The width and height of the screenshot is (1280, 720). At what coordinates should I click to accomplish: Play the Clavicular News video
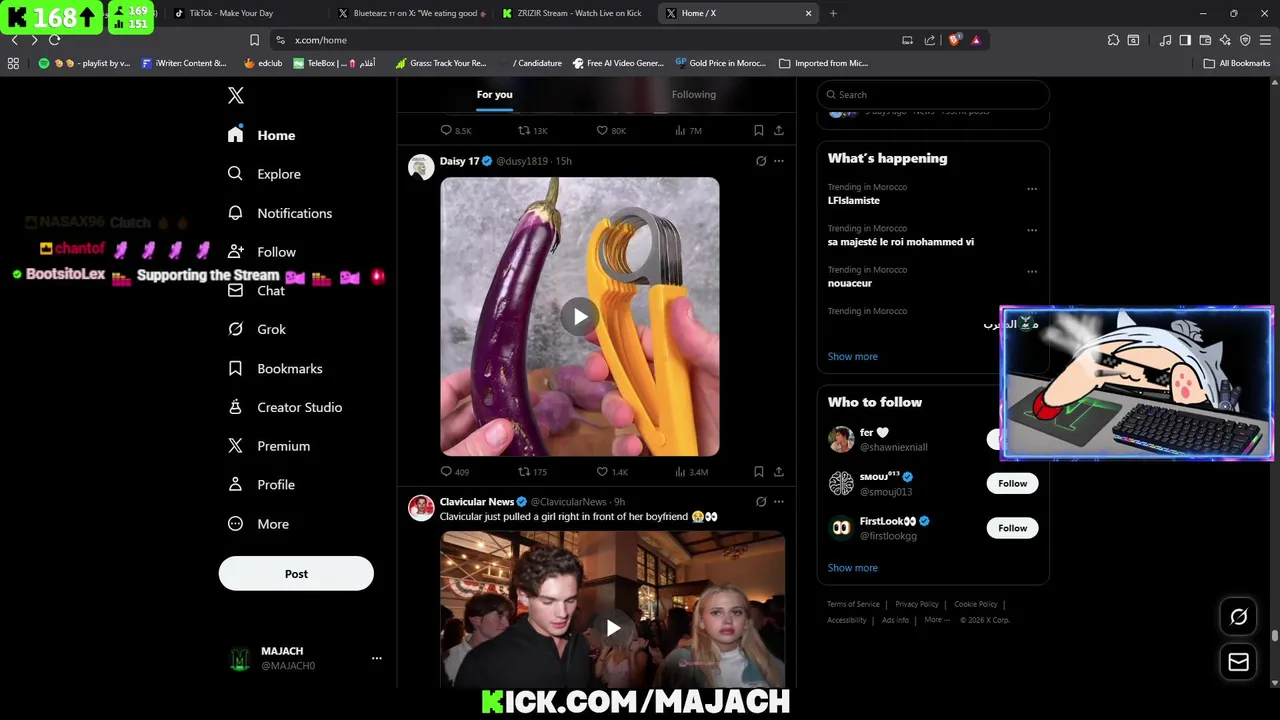[x=613, y=628]
